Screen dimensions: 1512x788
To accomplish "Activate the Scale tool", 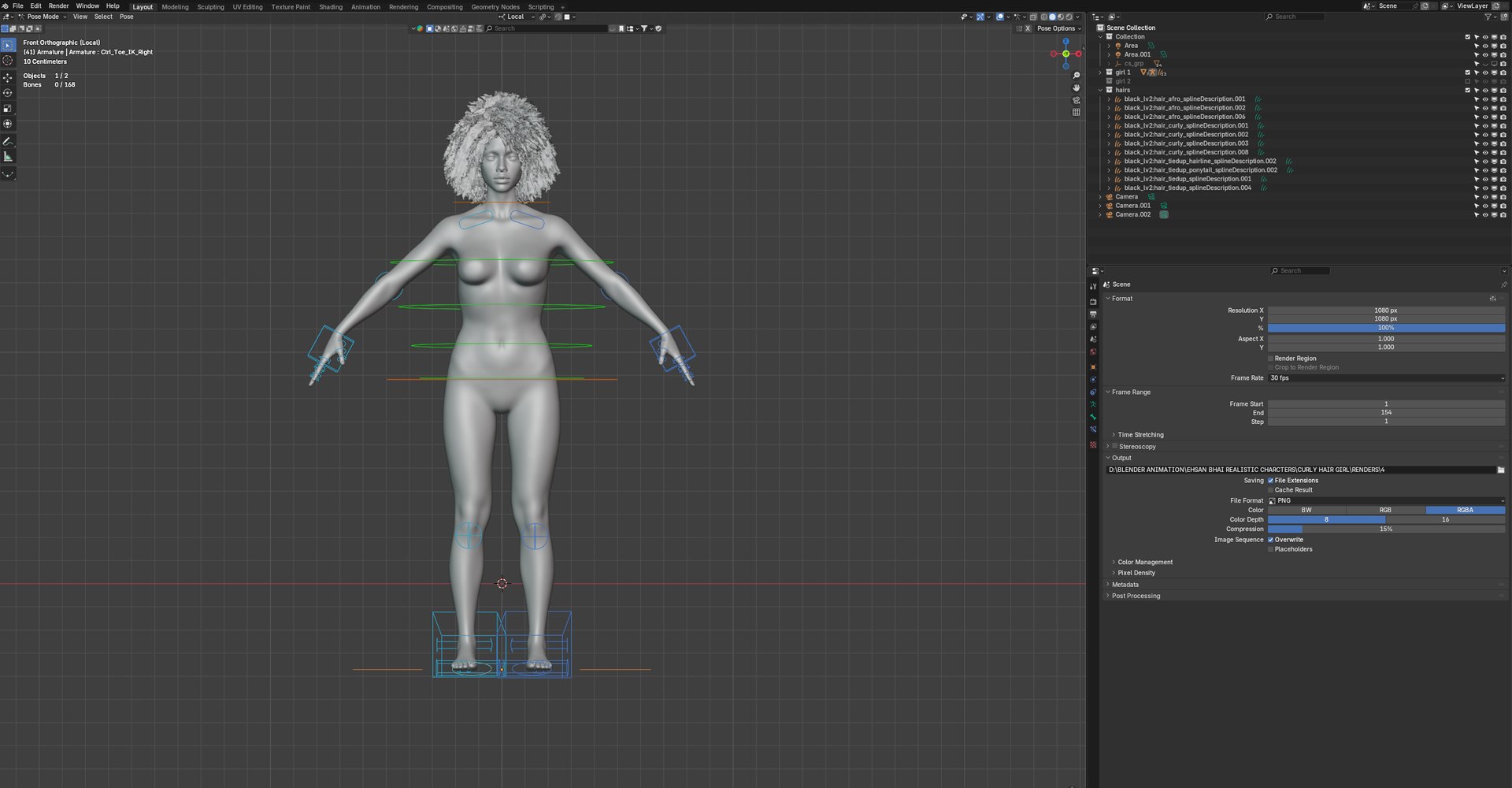I will point(8,109).
